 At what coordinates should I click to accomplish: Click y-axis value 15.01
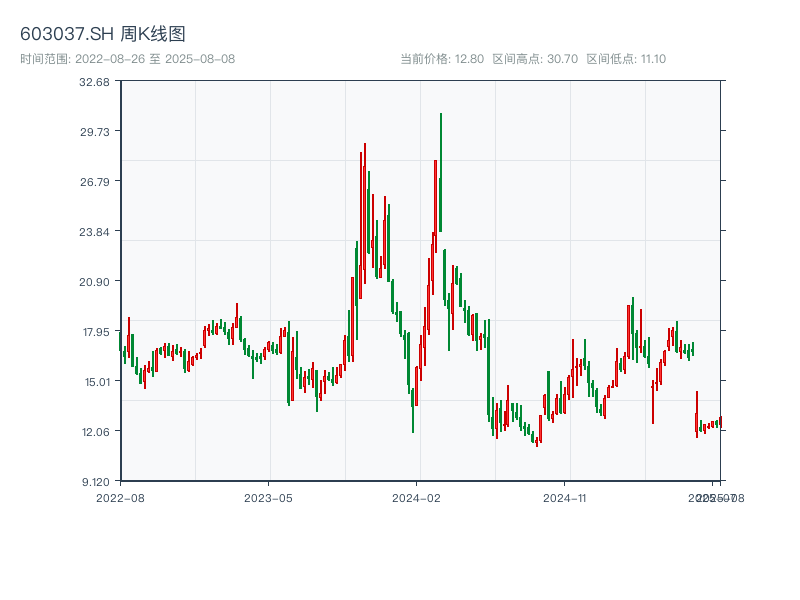[96, 382]
